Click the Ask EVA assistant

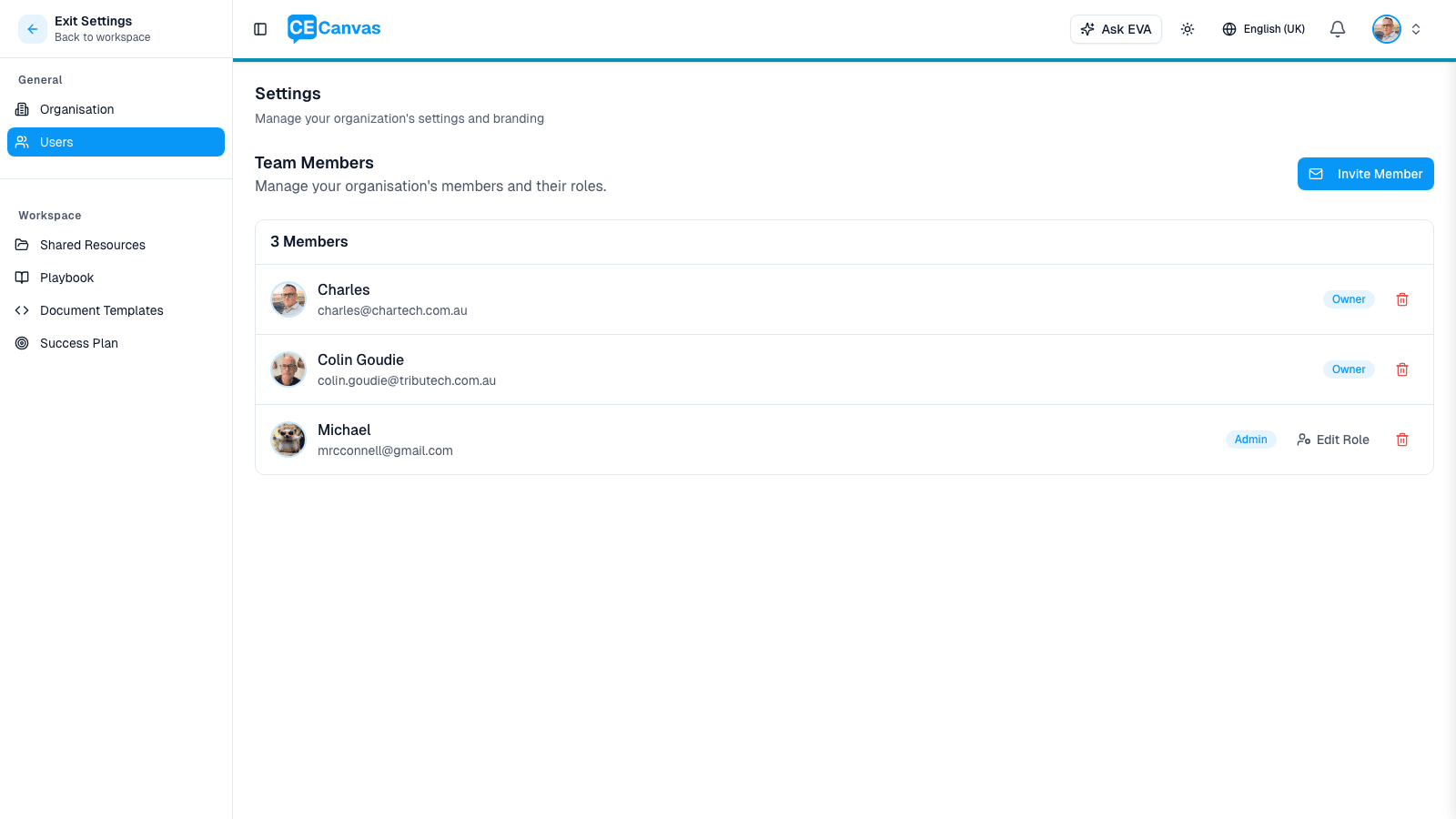click(x=1116, y=28)
